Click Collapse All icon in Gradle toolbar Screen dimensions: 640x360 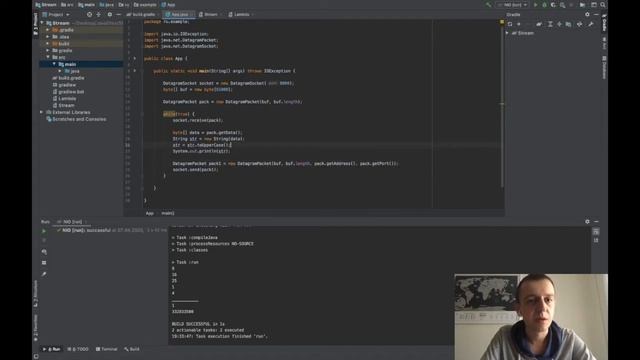click(x=559, y=24)
